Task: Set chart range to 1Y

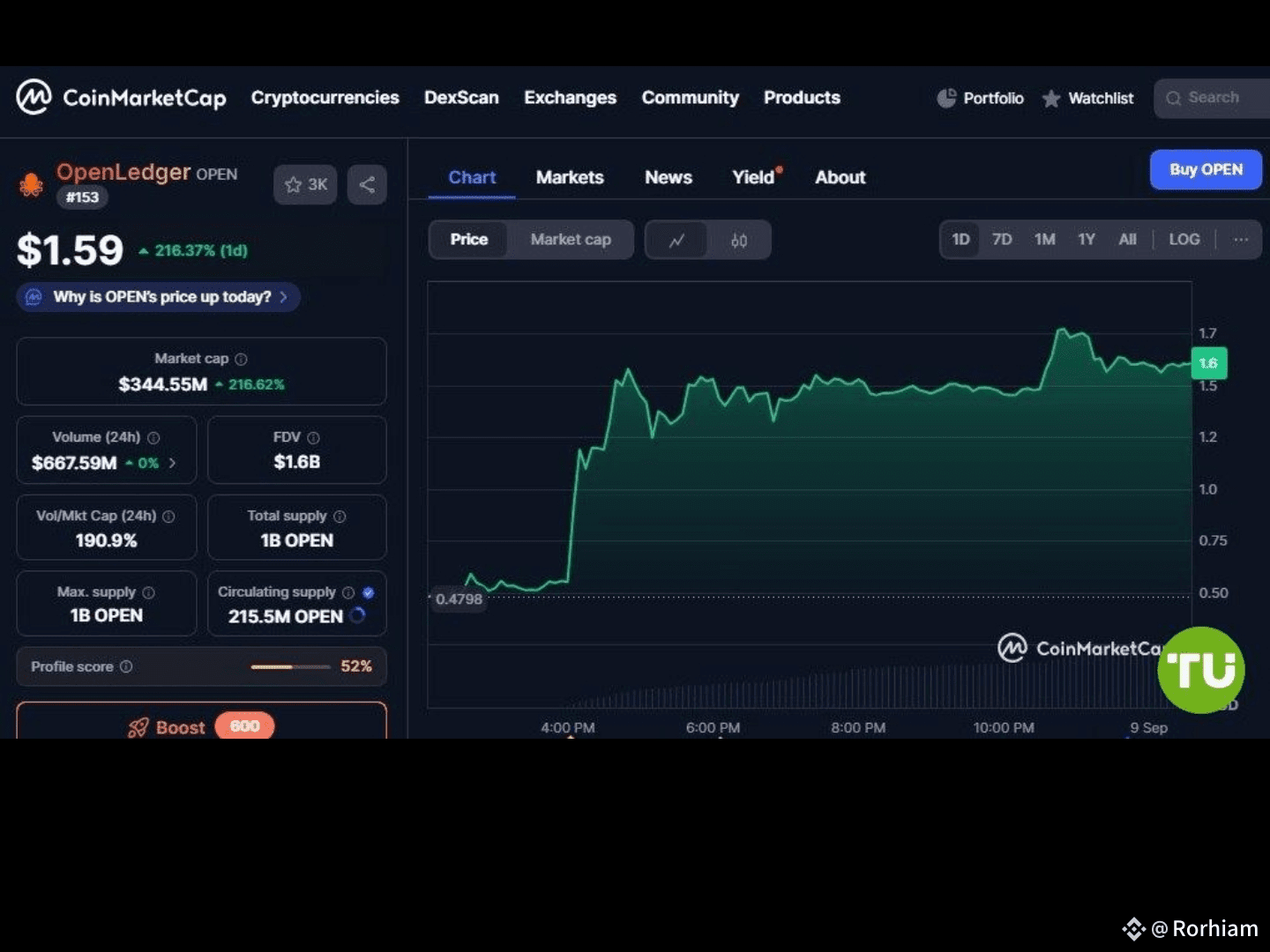Action: coord(1087,239)
